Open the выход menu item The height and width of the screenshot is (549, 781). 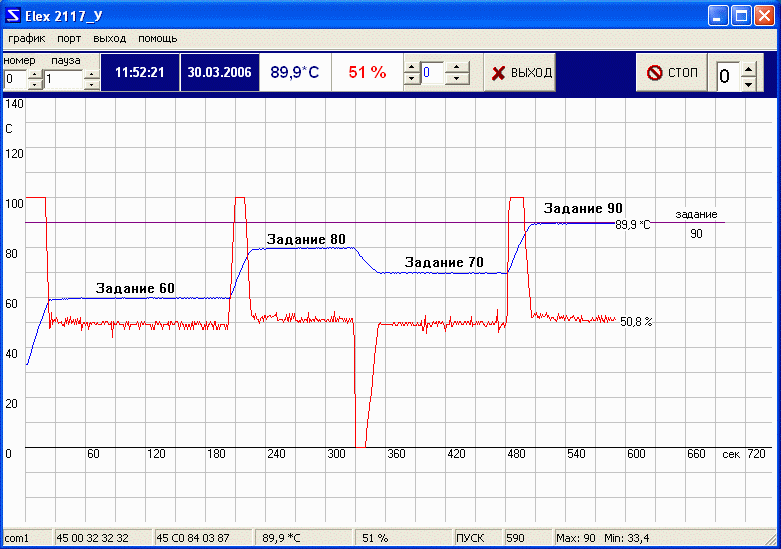(x=110, y=39)
